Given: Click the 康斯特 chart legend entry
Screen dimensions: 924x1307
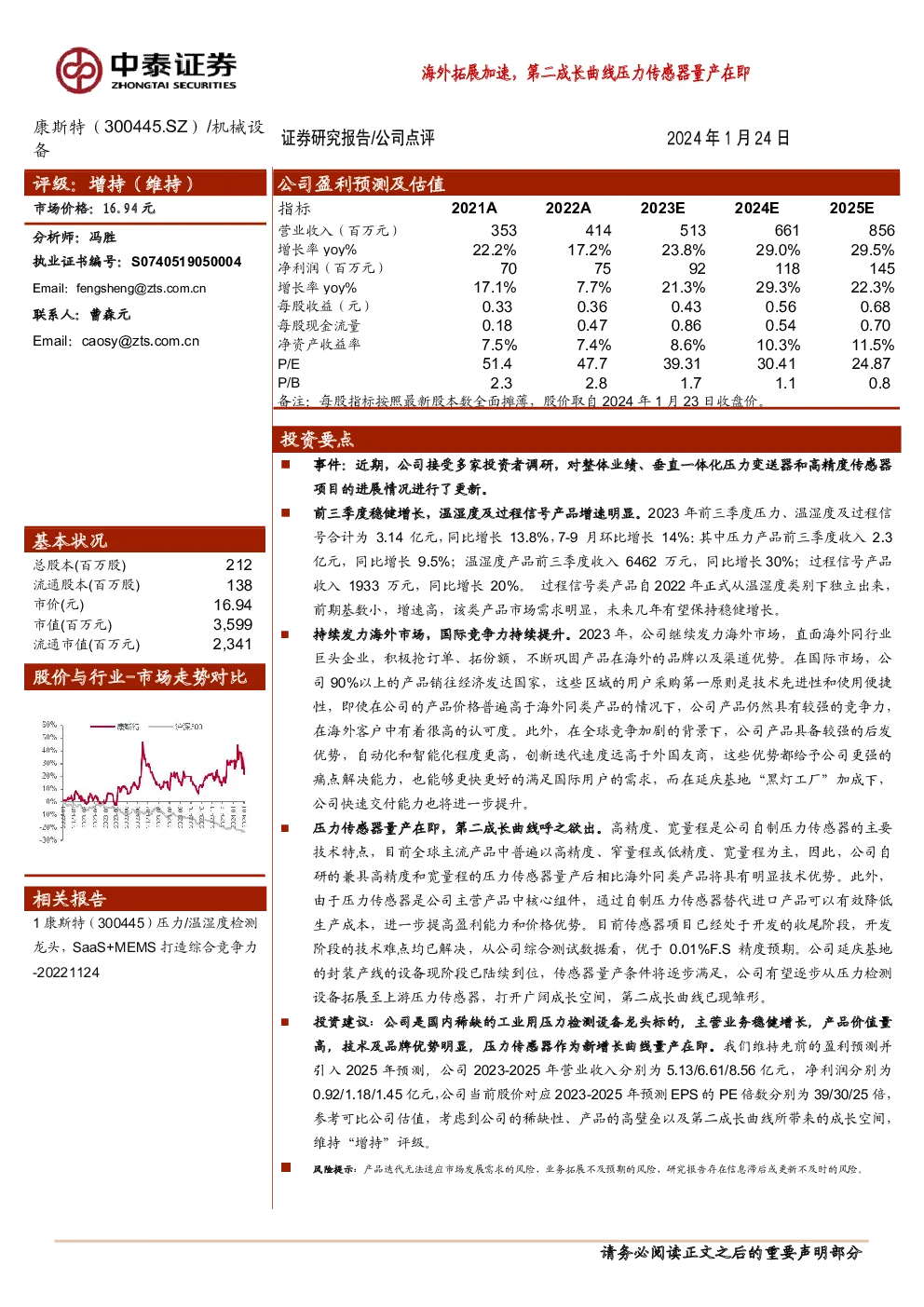Looking at the screenshot, I should point(117,726).
